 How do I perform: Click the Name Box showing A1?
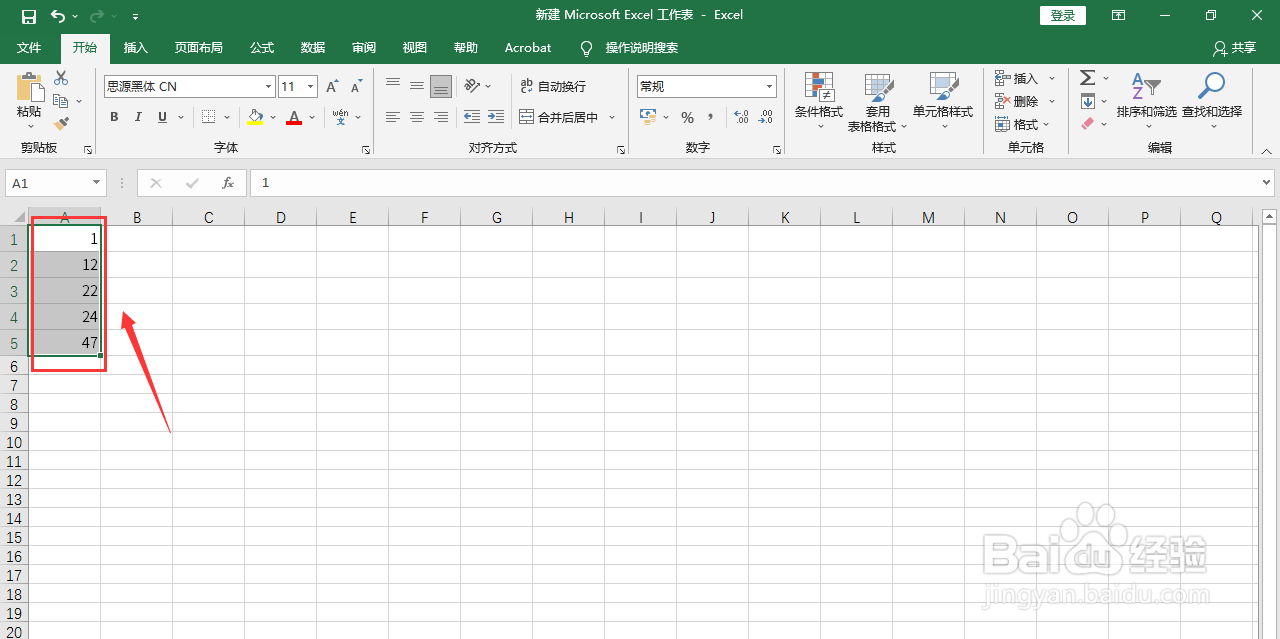[56, 183]
